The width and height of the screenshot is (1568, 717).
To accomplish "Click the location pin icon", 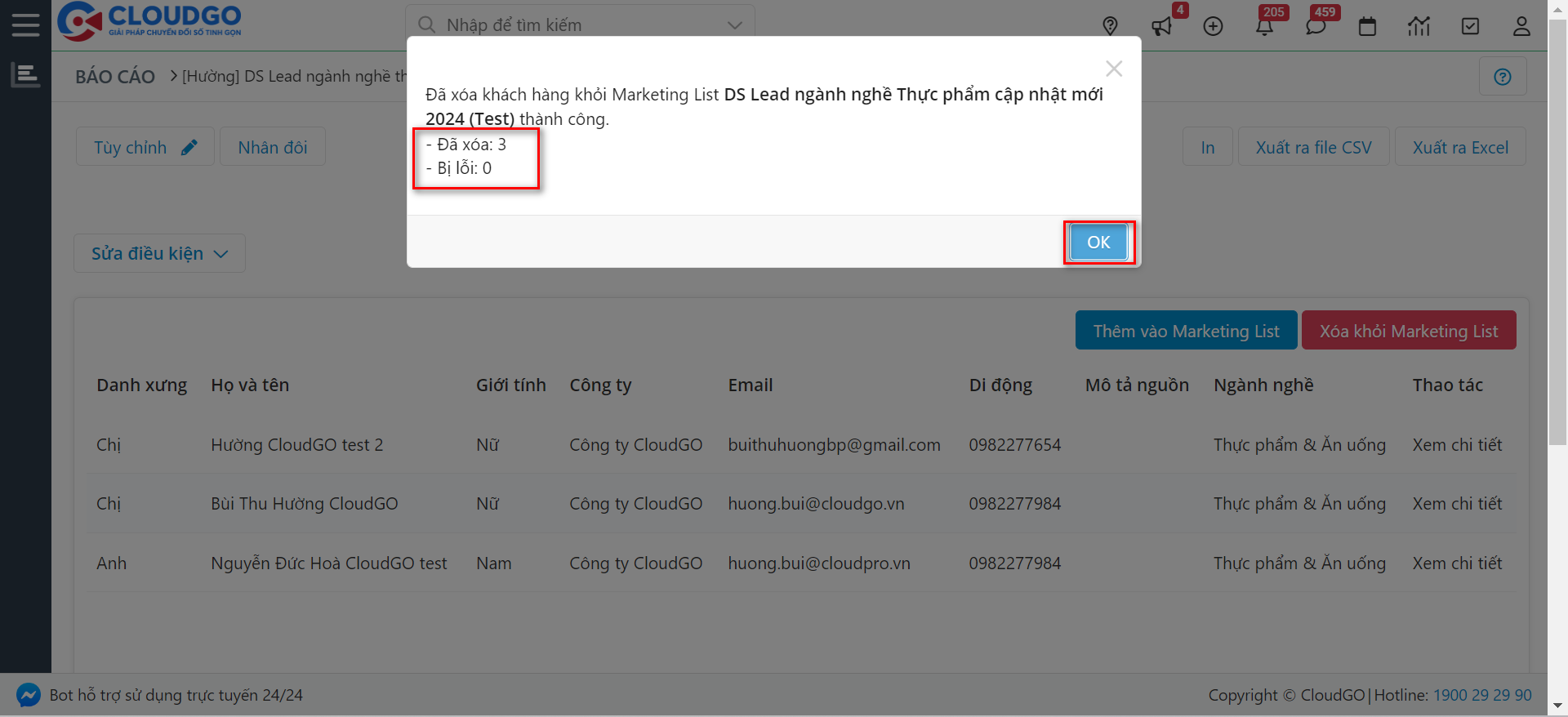I will click(1110, 26).
